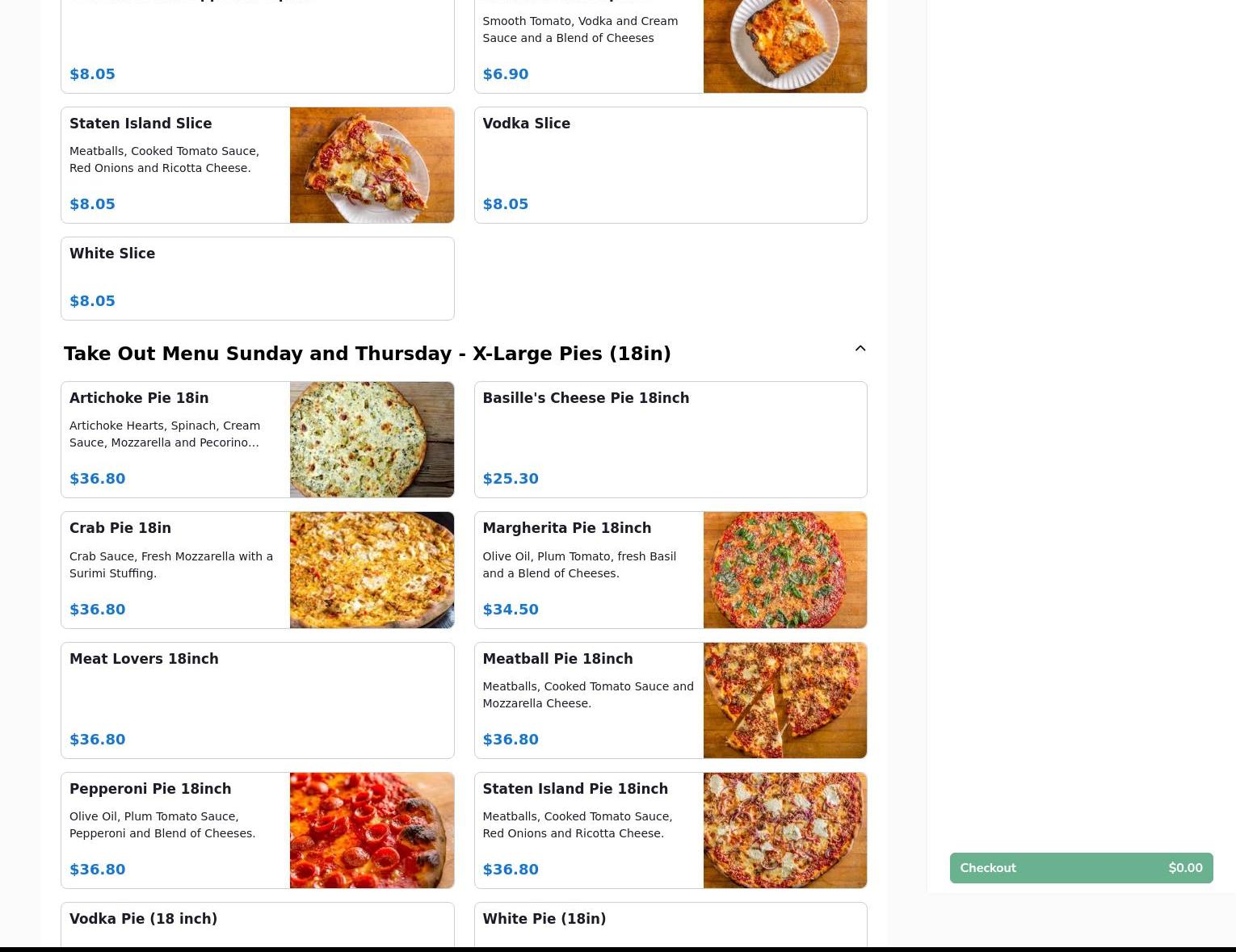Viewport: 1236px width, 952px height.
Task: Click the 'Artichoke Hearts, Spinach, Cream Sauce' description
Action: point(165,434)
